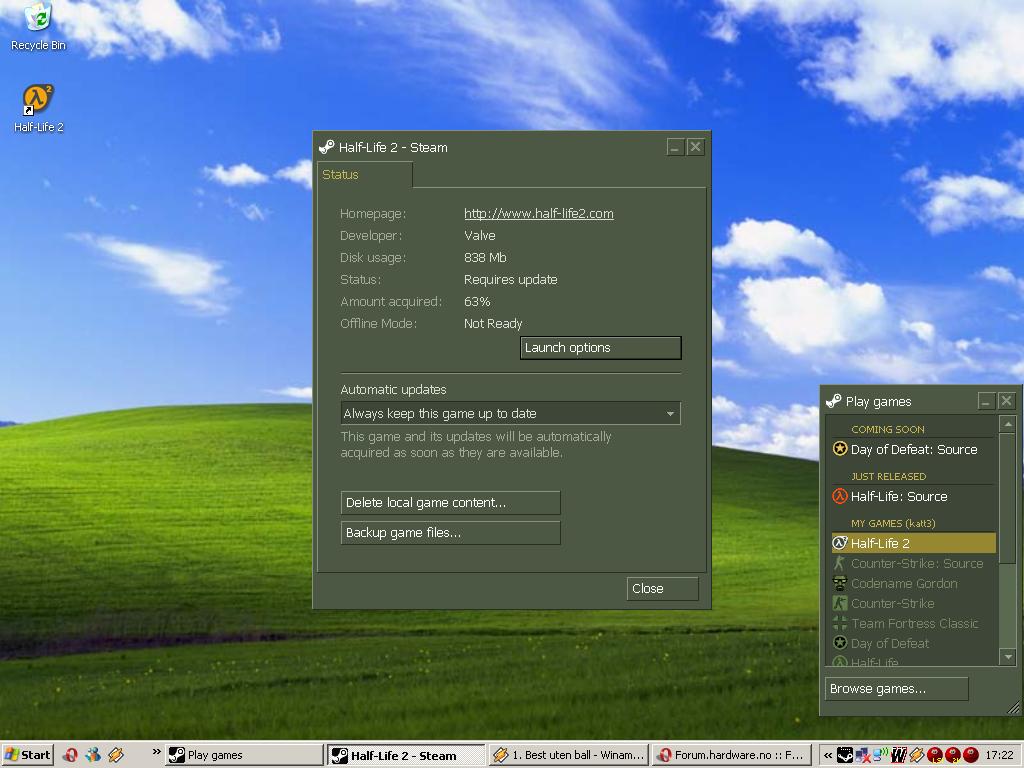Open the Automatic updates dropdown

510,413
